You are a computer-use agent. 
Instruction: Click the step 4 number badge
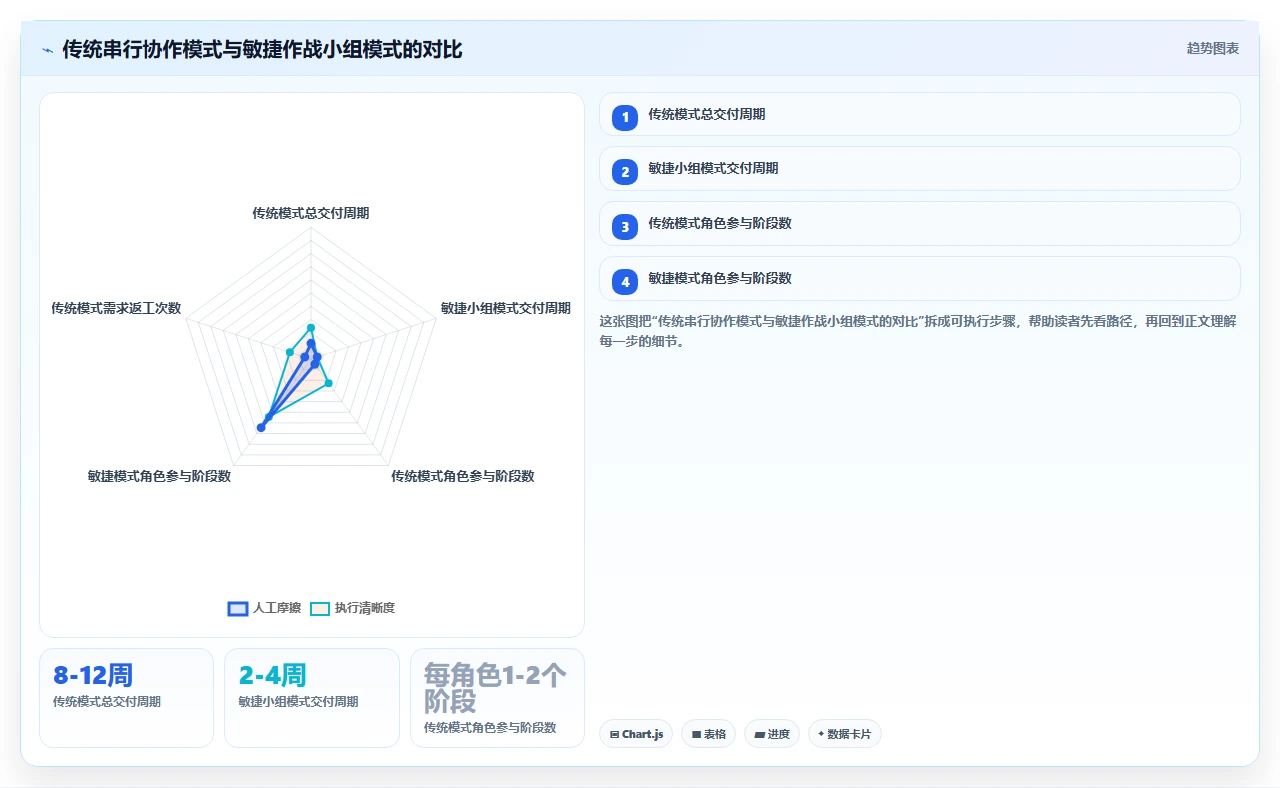pyautogui.click(x=625, y=281)
